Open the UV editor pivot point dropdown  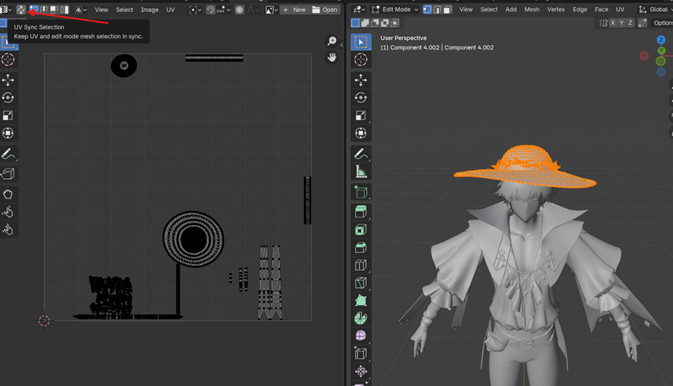195,9
